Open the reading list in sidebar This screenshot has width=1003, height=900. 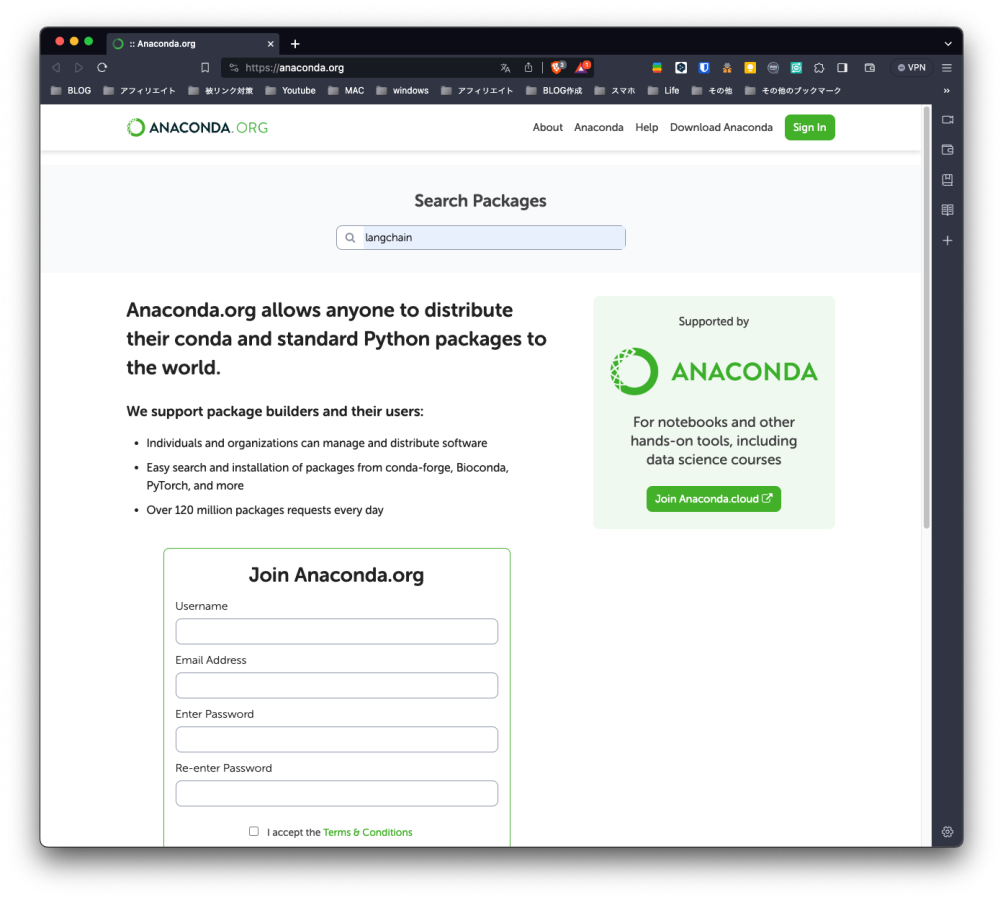pos(947,210)
